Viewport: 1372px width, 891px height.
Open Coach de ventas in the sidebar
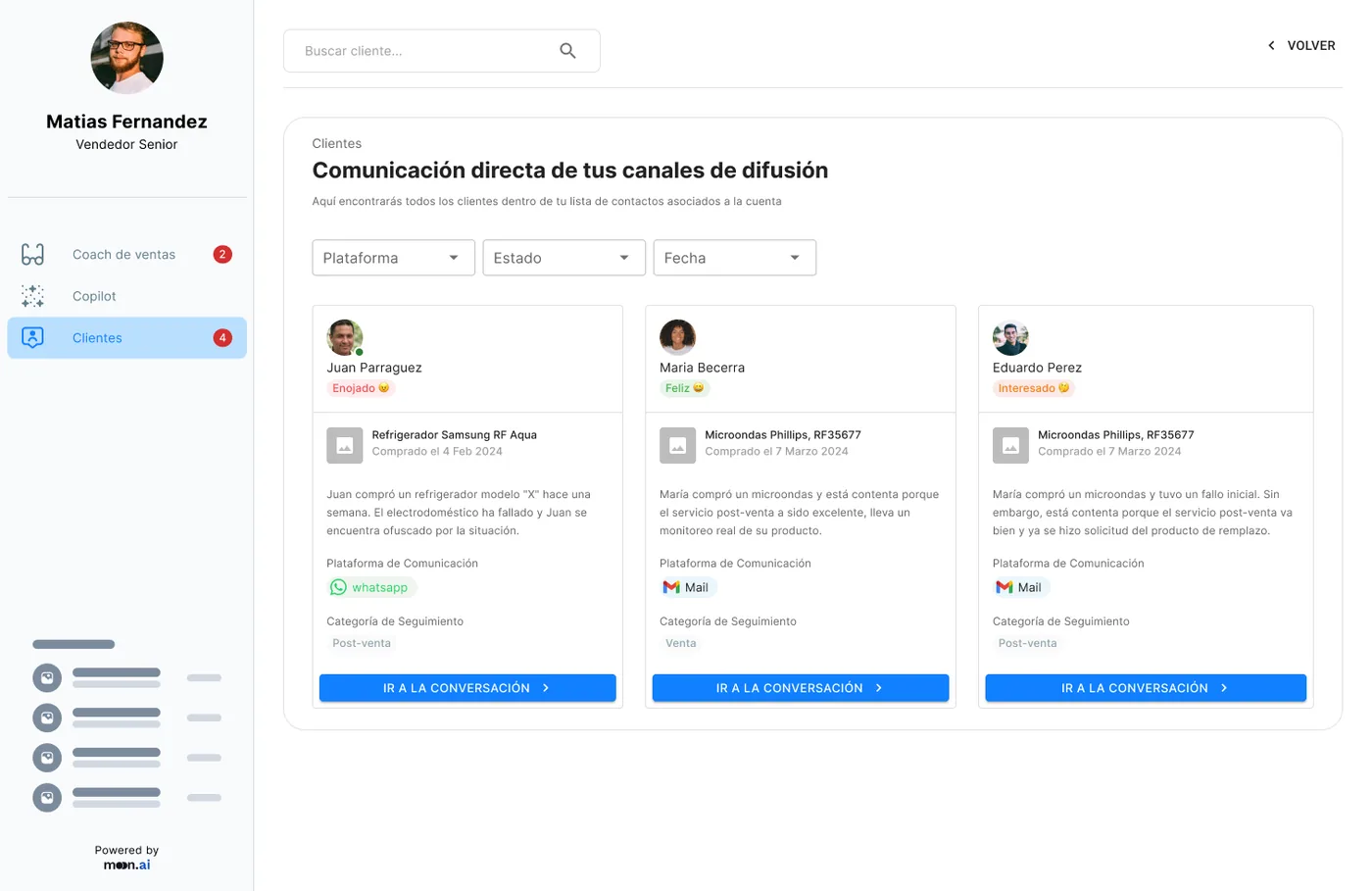127,255
